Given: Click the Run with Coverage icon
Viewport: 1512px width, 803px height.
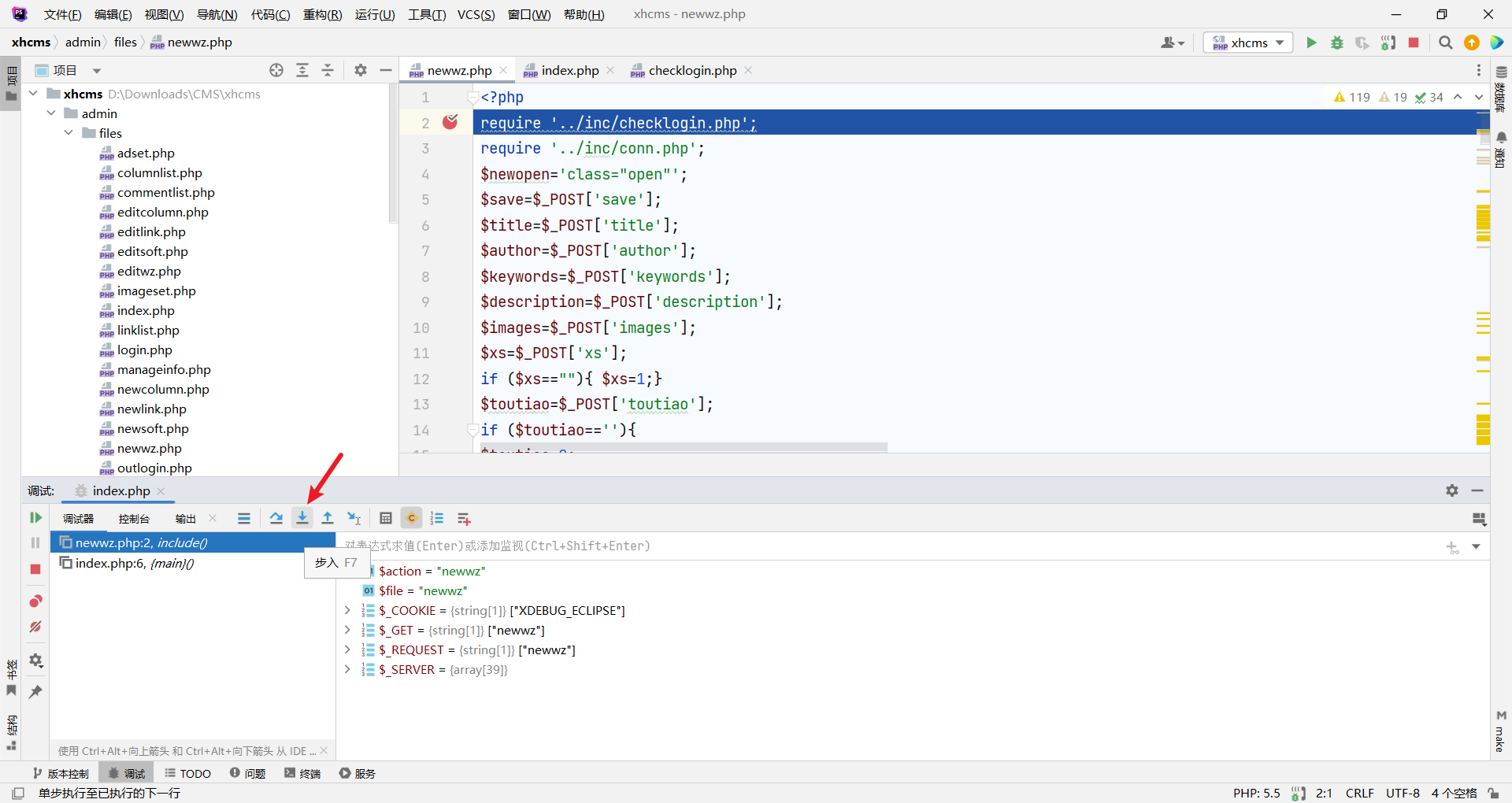Looking at the screenshot, I should (1362, 43).
